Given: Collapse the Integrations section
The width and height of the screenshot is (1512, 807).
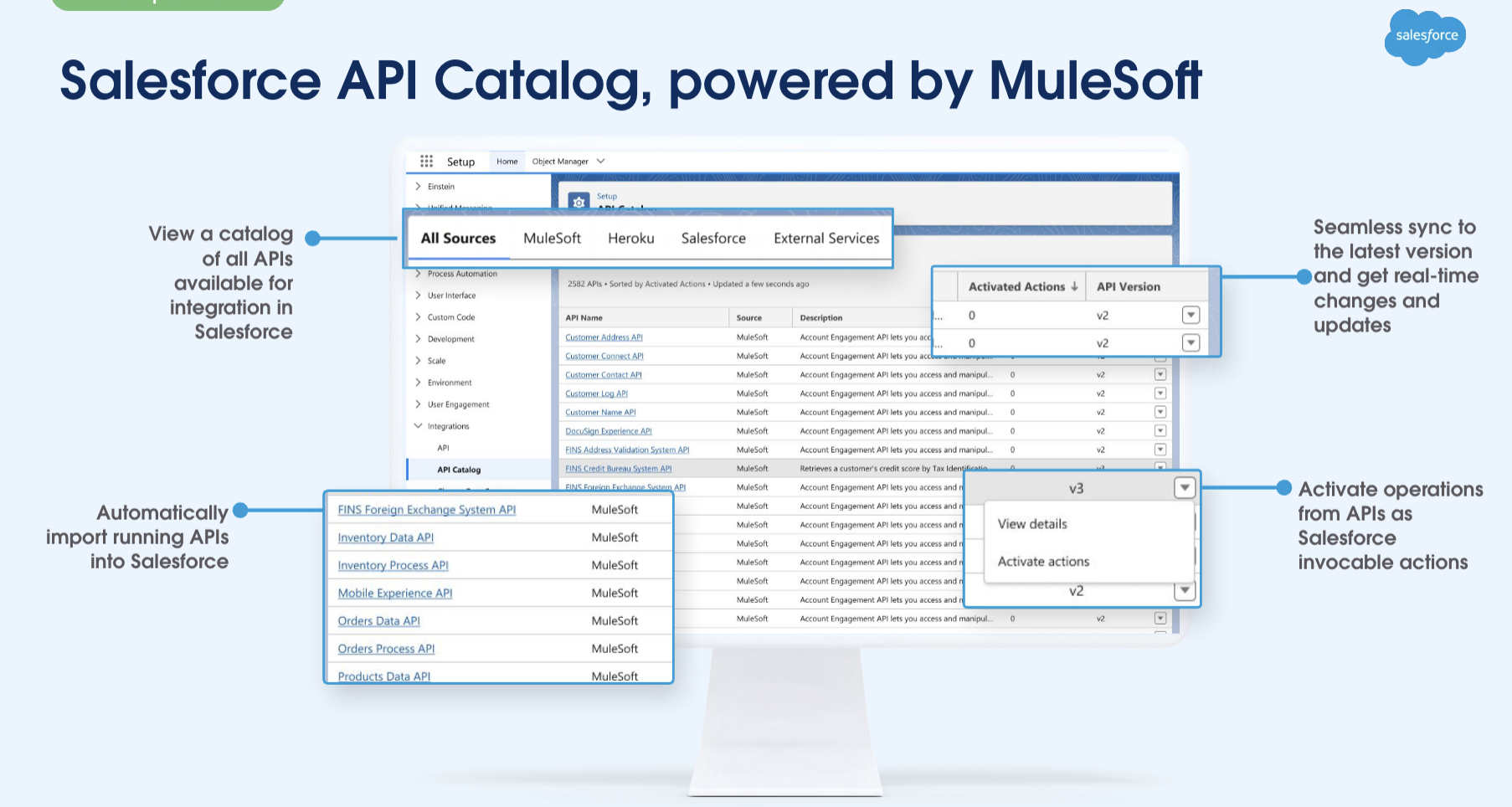Looking at the screenshot, I should [x=418, y=426].
